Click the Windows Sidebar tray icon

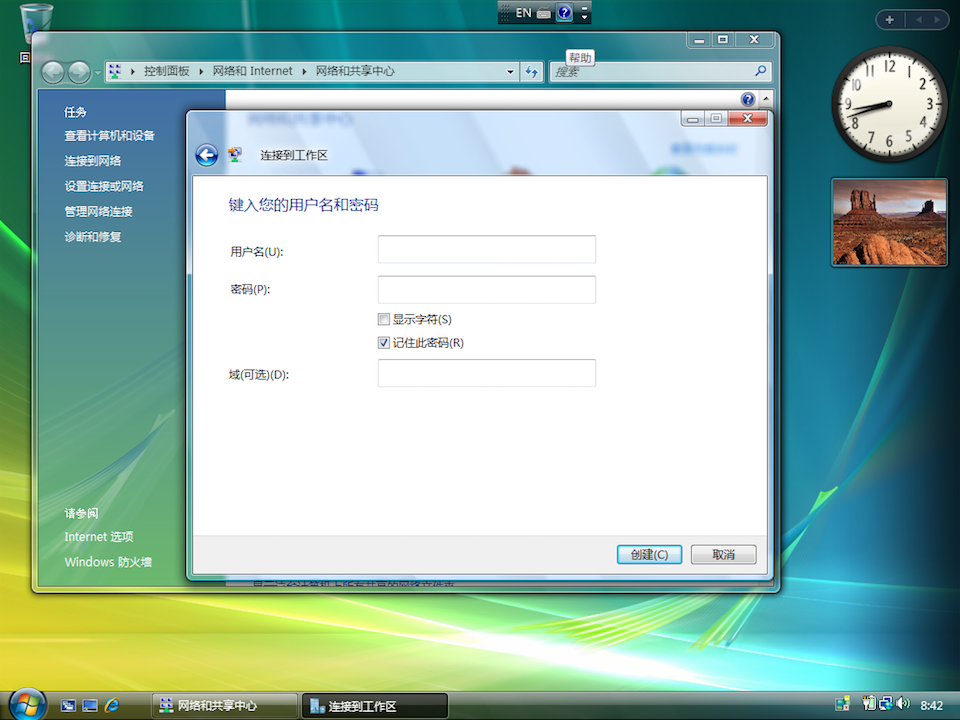coord(842,704)
